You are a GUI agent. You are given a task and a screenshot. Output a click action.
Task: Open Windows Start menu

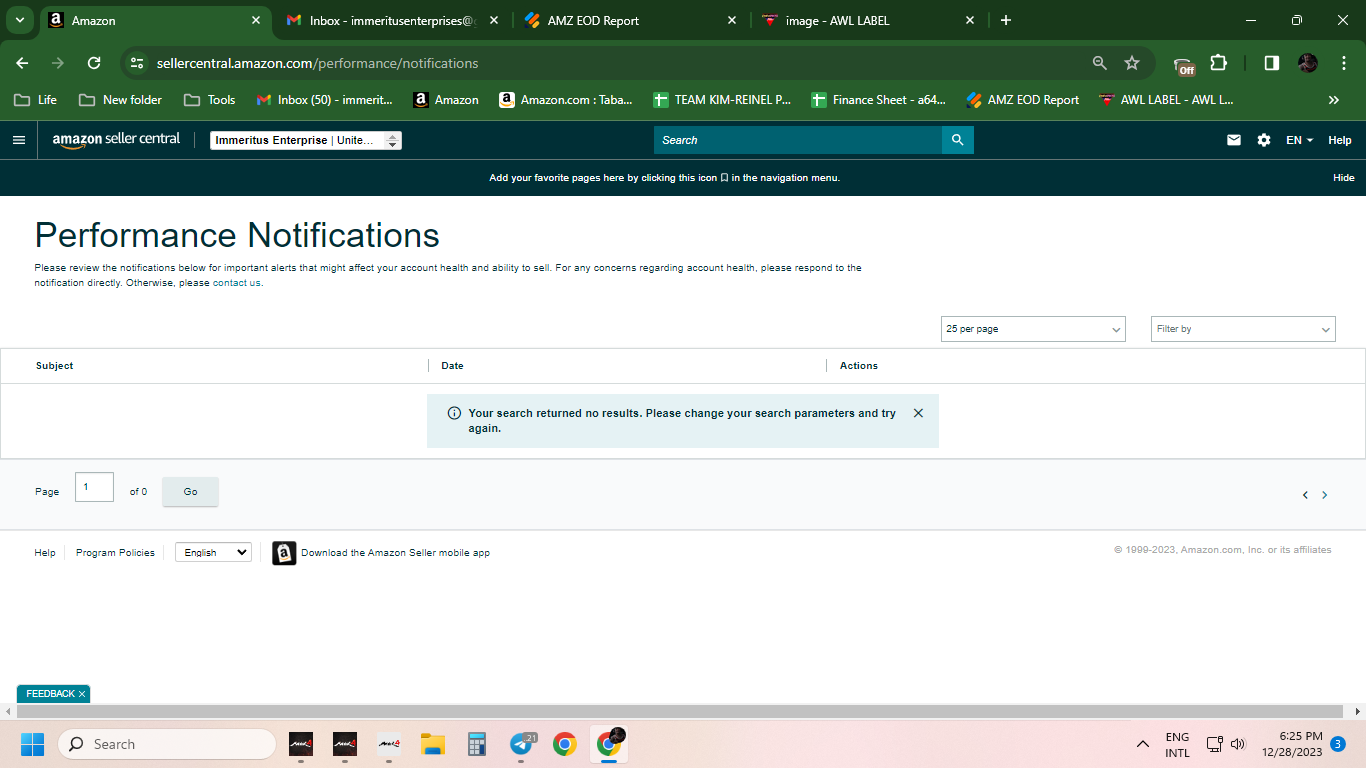(x=32, y=744)
